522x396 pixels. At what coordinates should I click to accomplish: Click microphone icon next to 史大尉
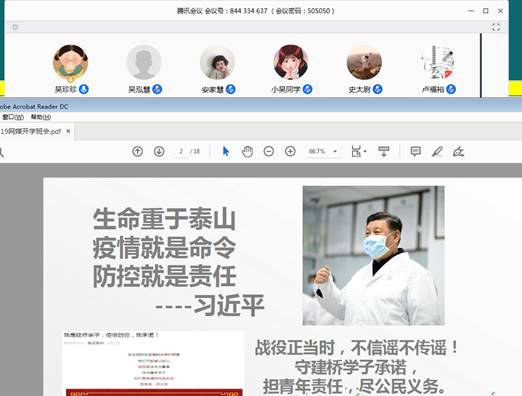pyautogui.click(x=377, y=89)
